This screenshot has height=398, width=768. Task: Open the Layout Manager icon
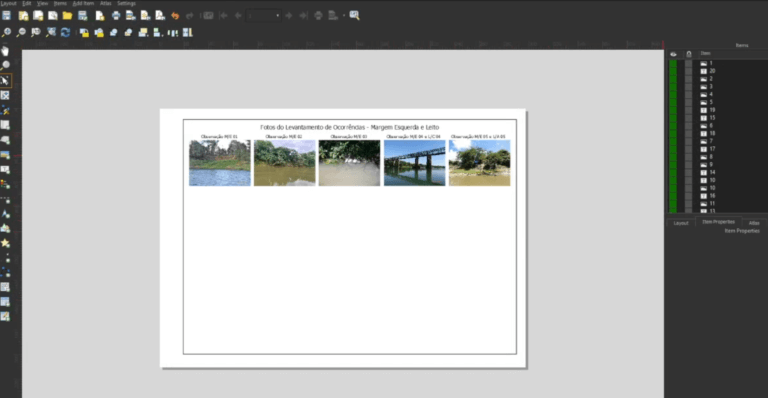pyautogui.click(x=52, y=16)
